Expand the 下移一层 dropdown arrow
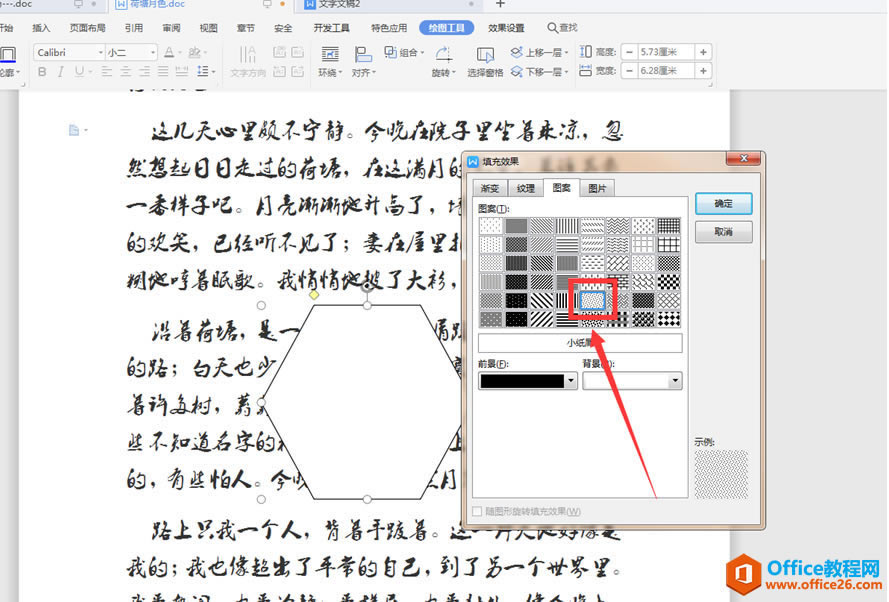Viewport: 889px width, 602px height. tap(566, 72)
